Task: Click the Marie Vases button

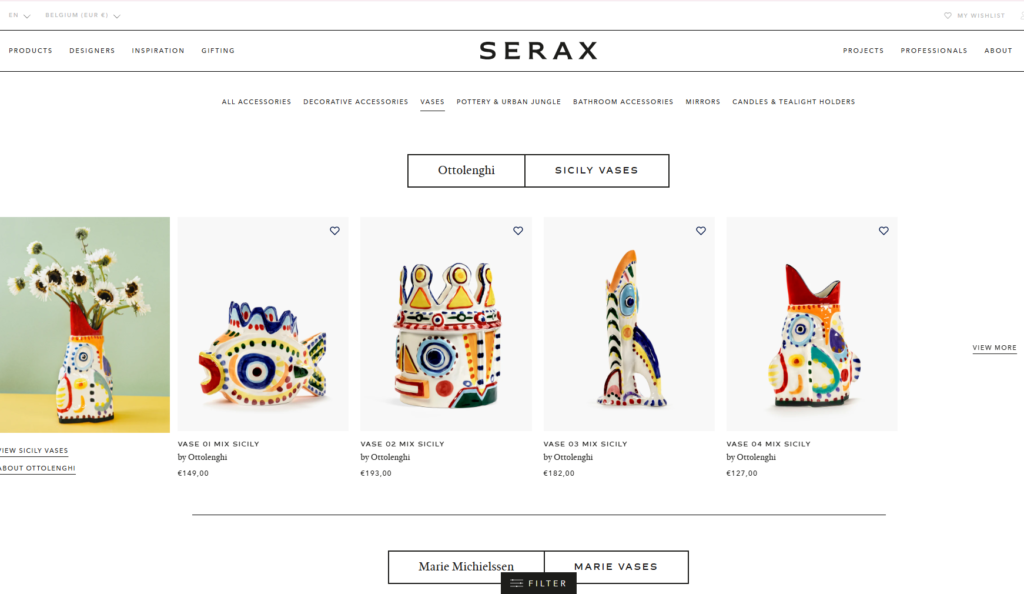Action: (x=616, y=567)
